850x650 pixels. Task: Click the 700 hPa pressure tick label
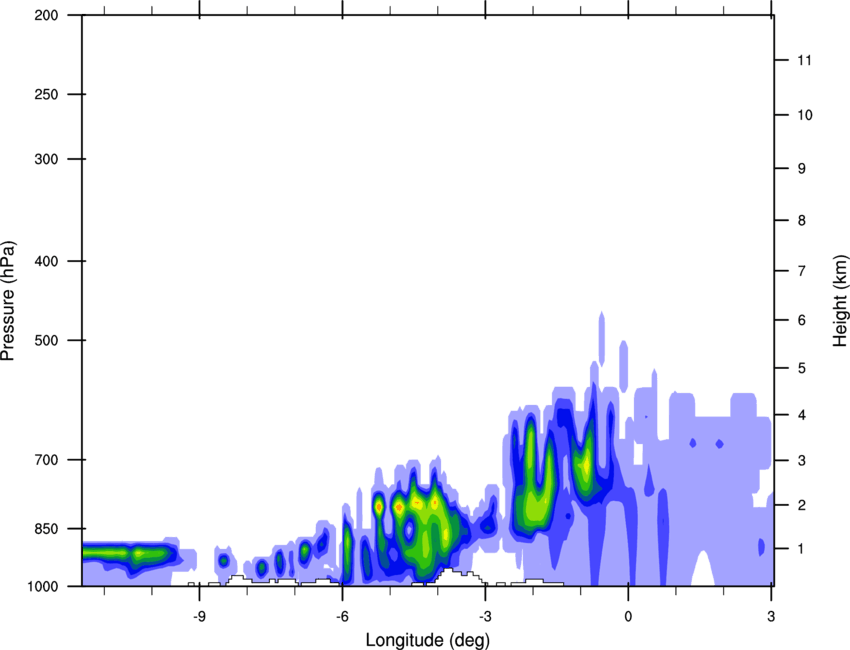[x=44, y=460]
